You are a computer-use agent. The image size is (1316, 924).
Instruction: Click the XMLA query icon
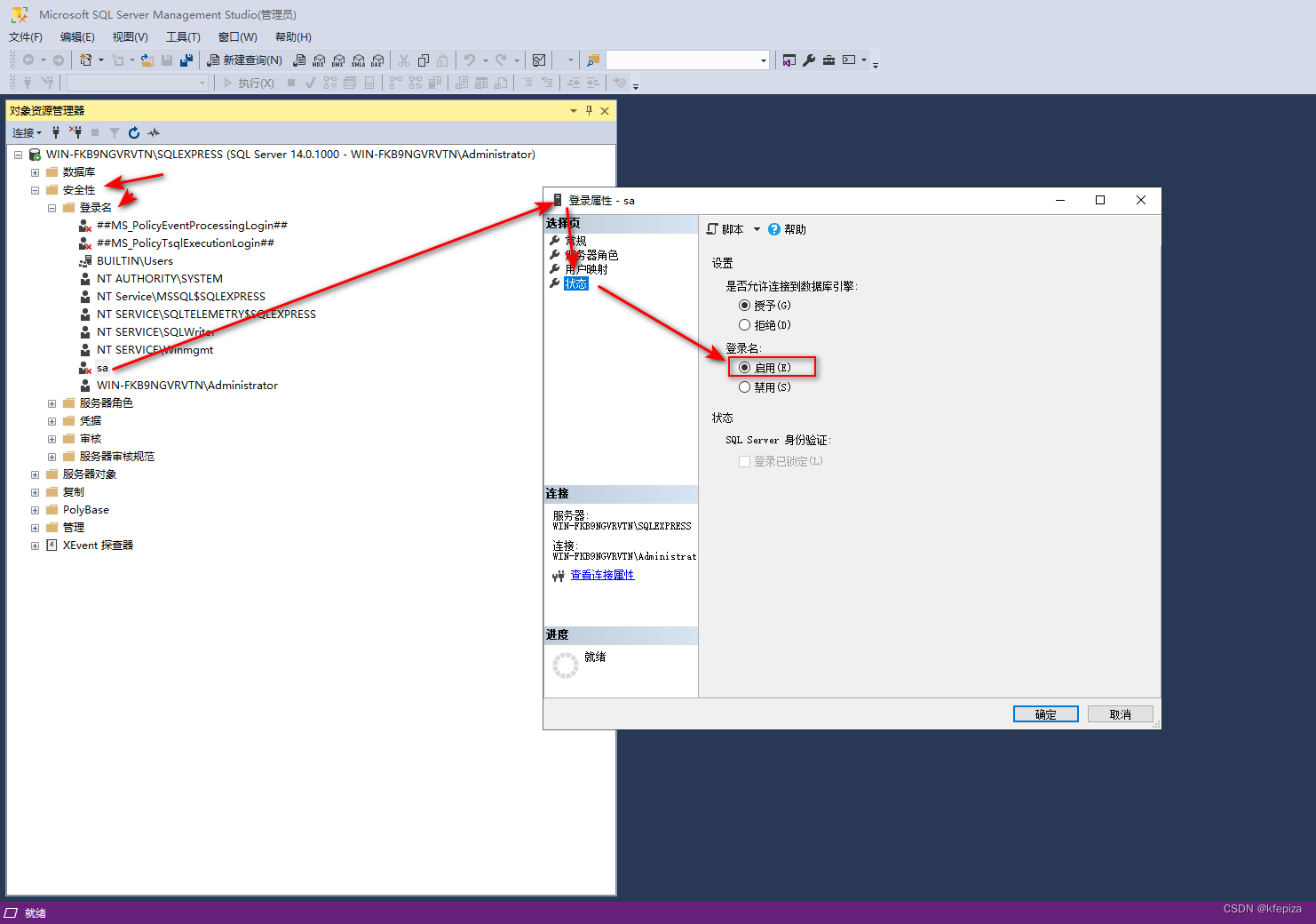pos(358,60)
